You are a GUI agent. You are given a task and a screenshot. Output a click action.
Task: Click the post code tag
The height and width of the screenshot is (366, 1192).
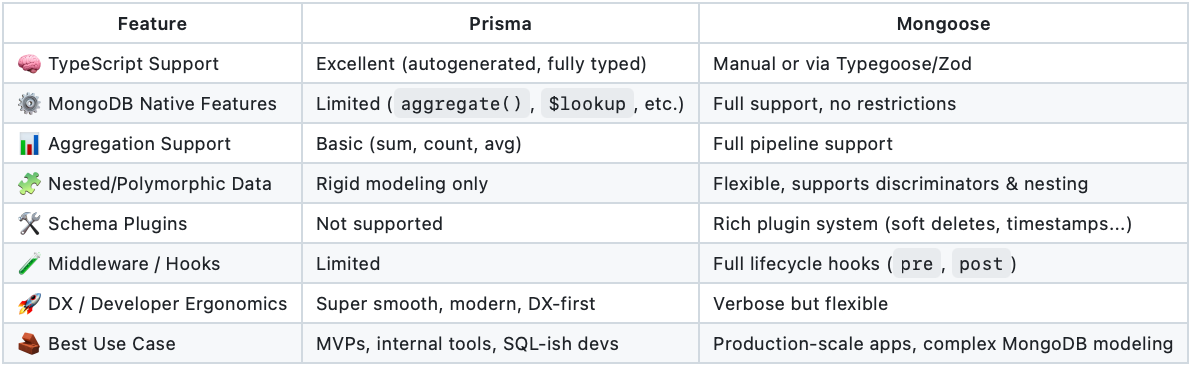coord(981,265)
